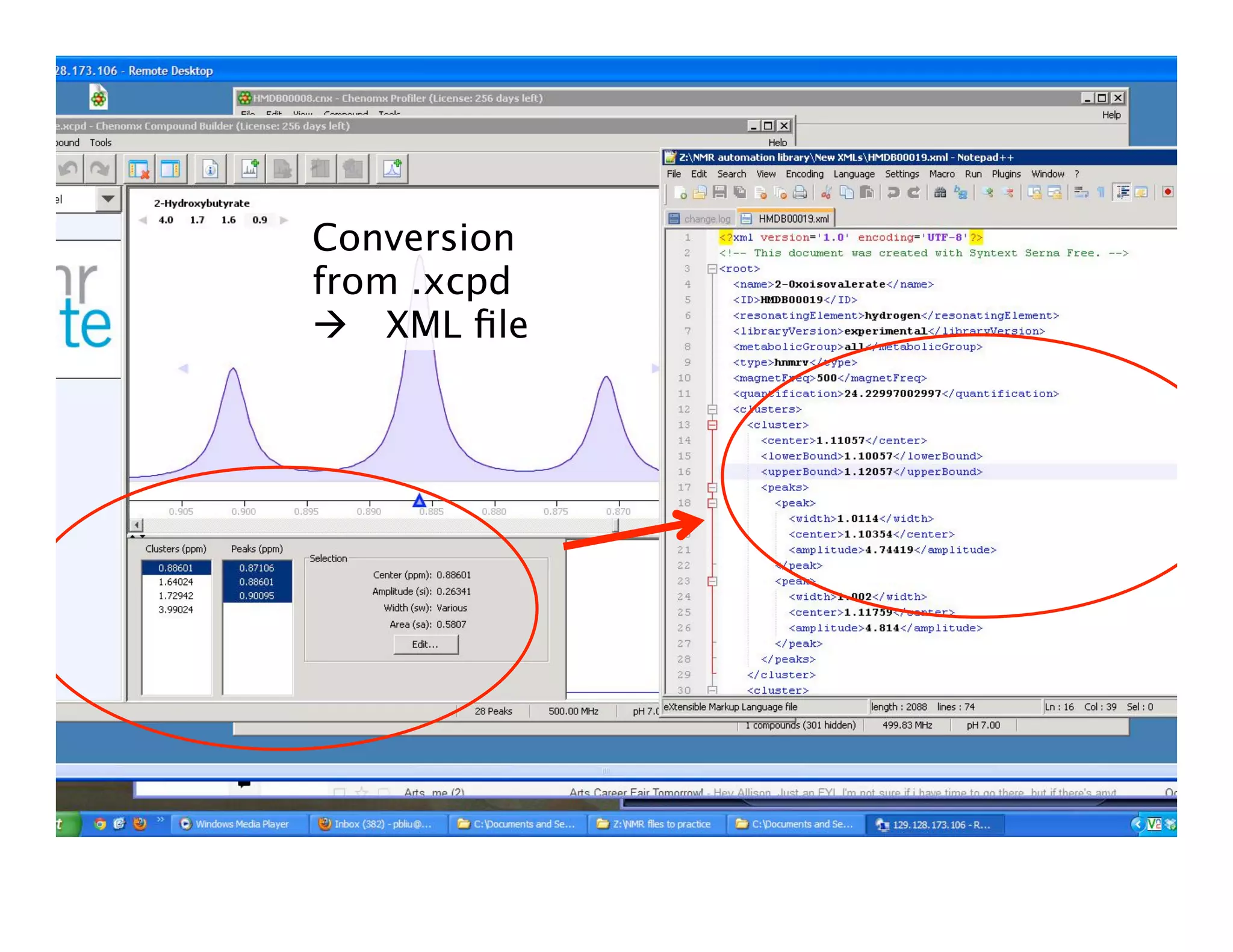Click the Open file icon in Notepad++

[700, 193]
